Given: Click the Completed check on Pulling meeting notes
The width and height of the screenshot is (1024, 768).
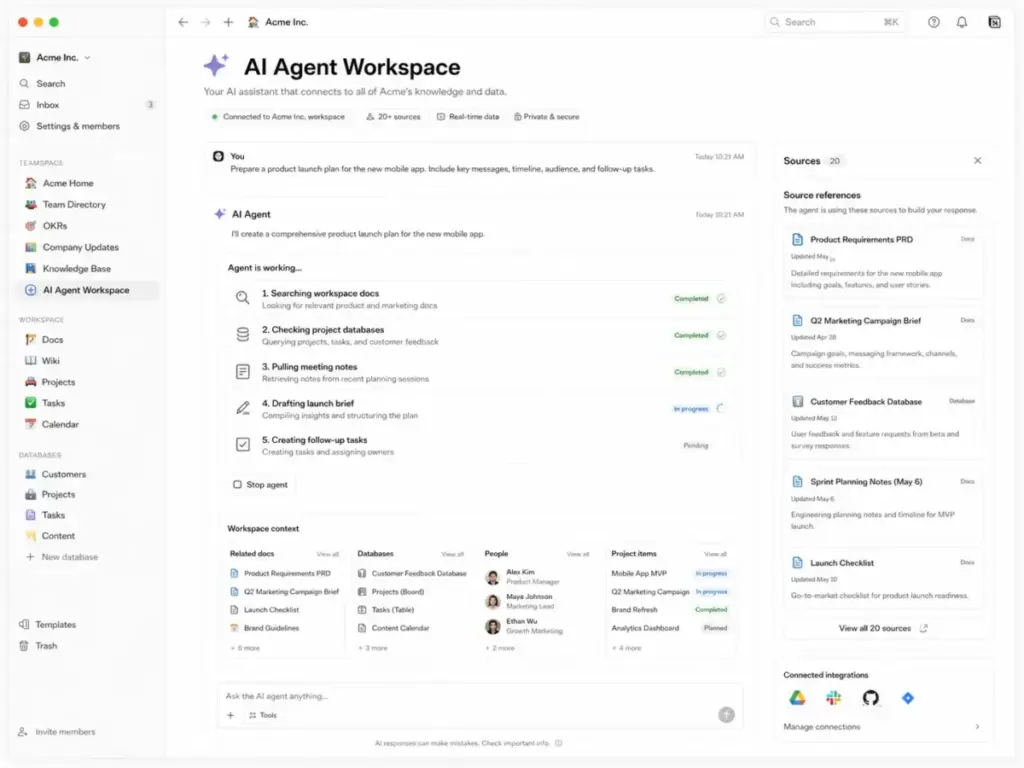Looking at the screenshot, I should [x=721, y=372].
